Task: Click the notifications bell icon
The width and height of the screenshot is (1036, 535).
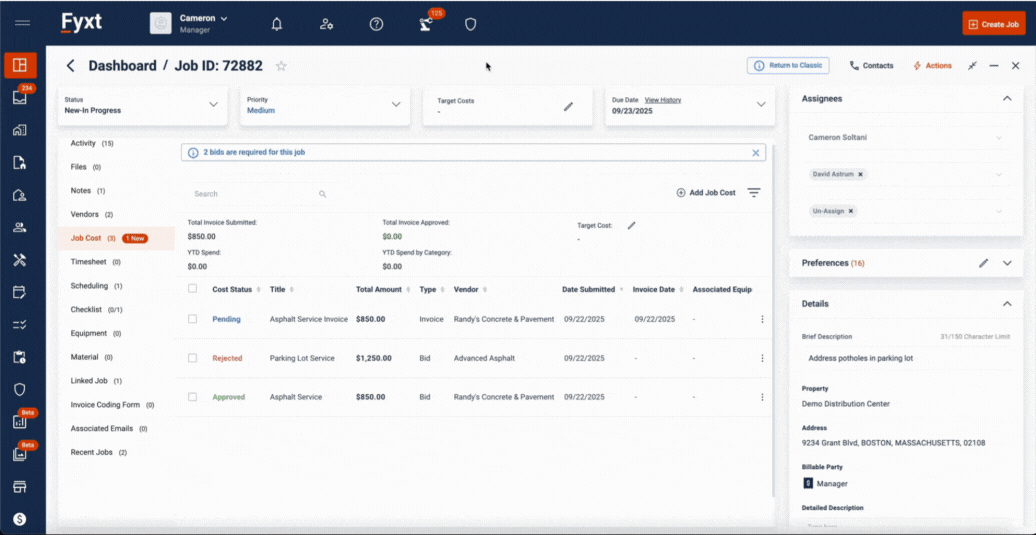Action: 277,24
